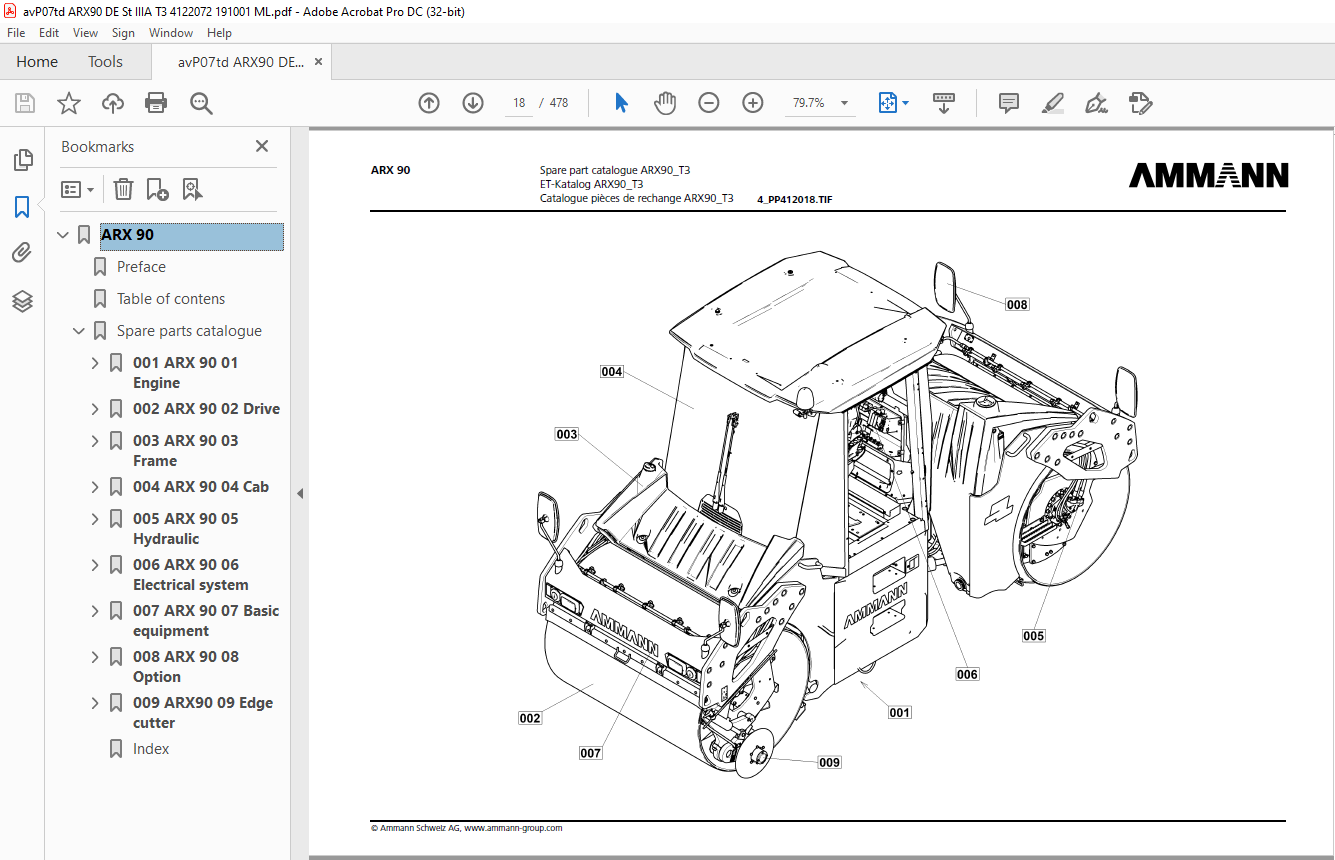This screenshot has width=1335, height=860.
Task: Open the Window menu
Action: [171, 33]
